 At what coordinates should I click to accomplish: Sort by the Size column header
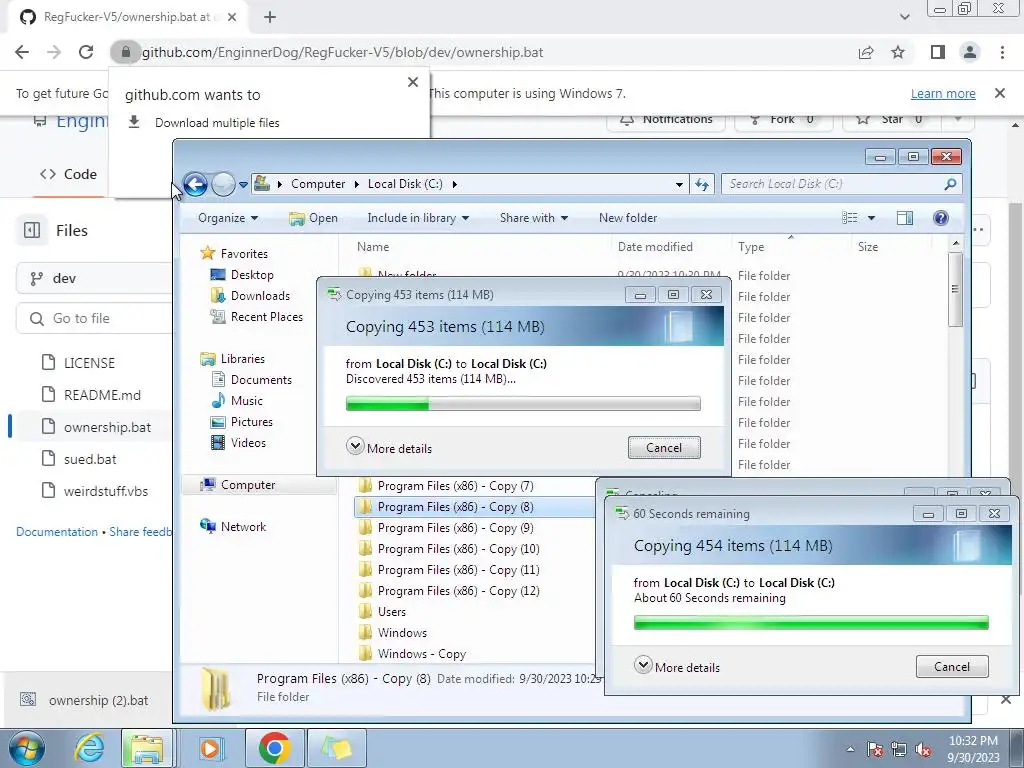[868, 247]
